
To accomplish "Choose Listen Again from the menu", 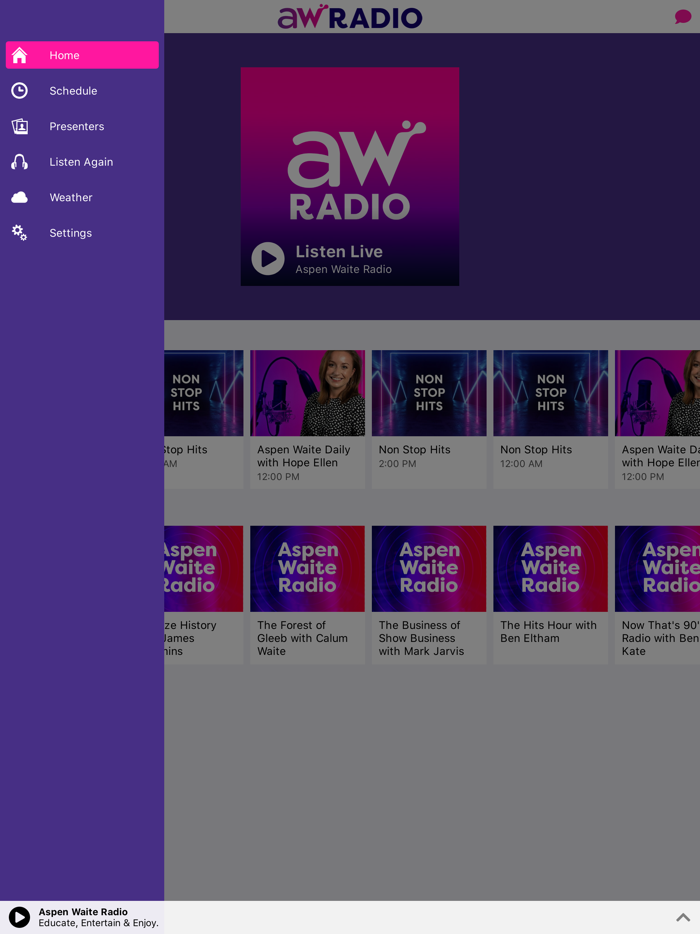I will point(82,162).
